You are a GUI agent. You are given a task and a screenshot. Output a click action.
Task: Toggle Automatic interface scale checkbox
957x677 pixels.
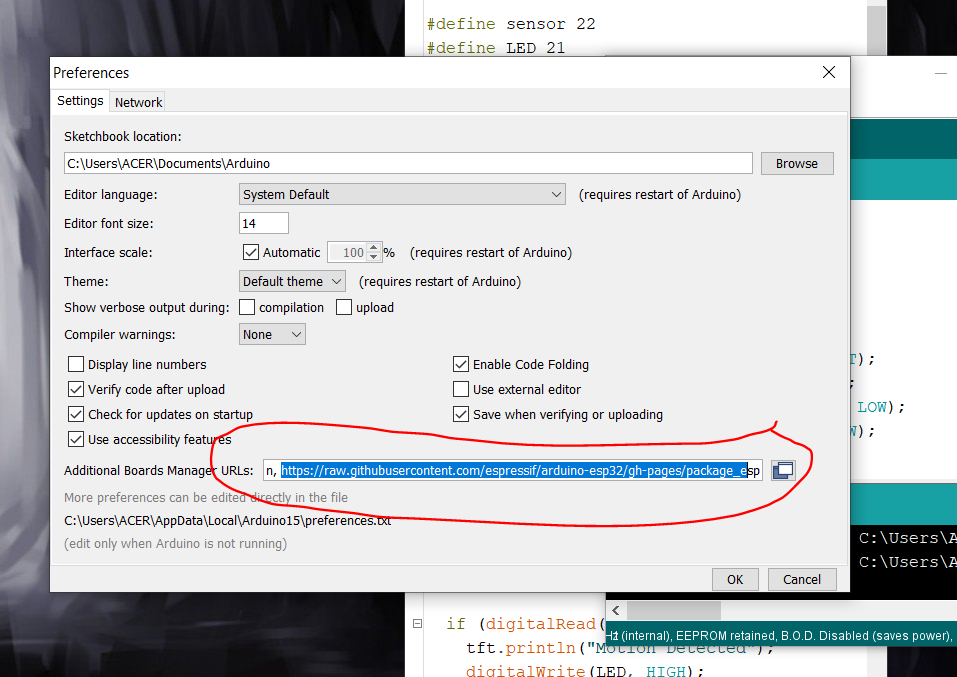250,252
